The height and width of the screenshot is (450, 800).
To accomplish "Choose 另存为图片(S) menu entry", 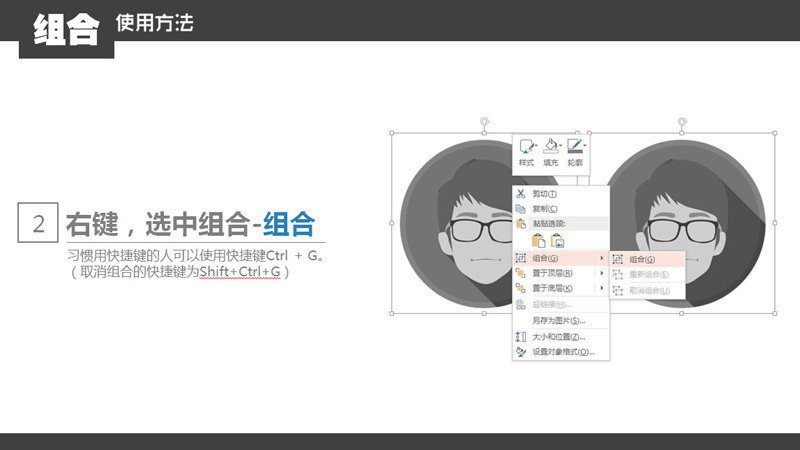I will click(x=559, y=321).
